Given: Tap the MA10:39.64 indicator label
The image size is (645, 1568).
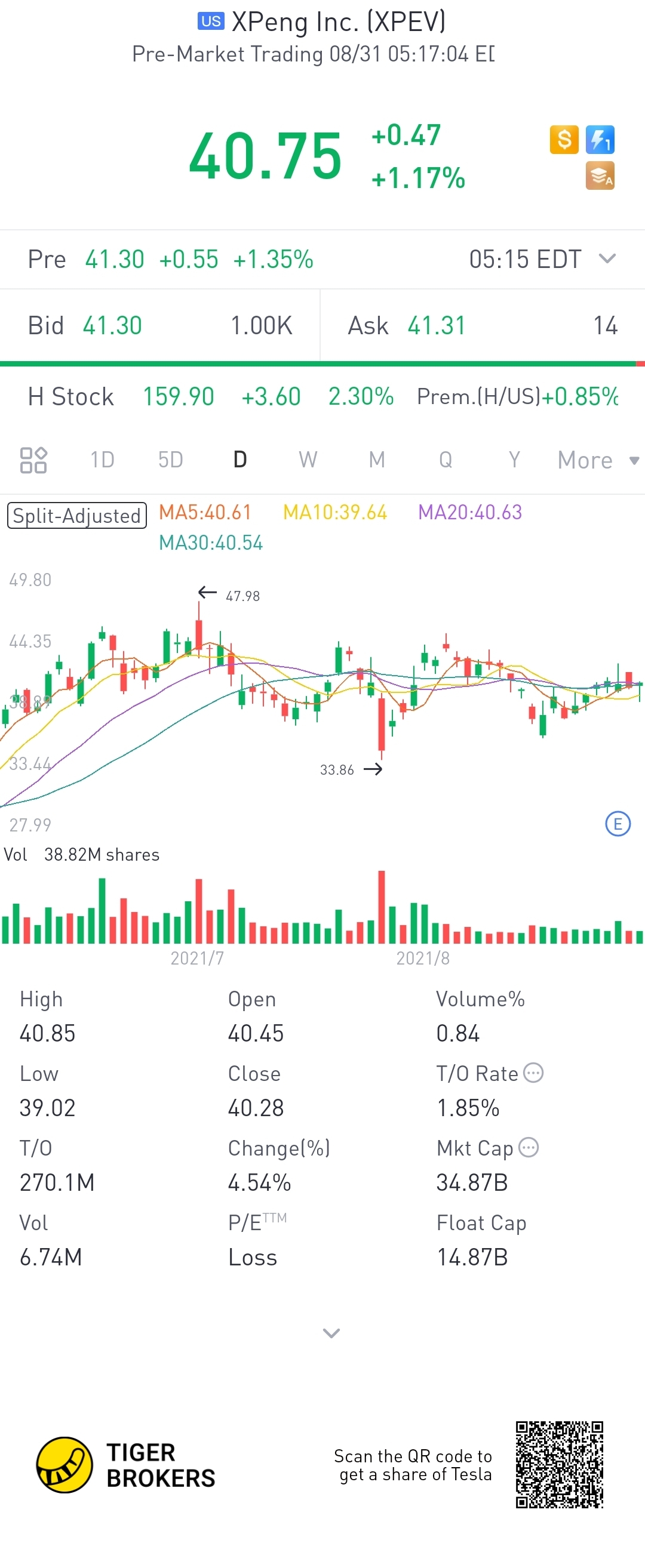Looking at the screenshot, I should (335, 513).
